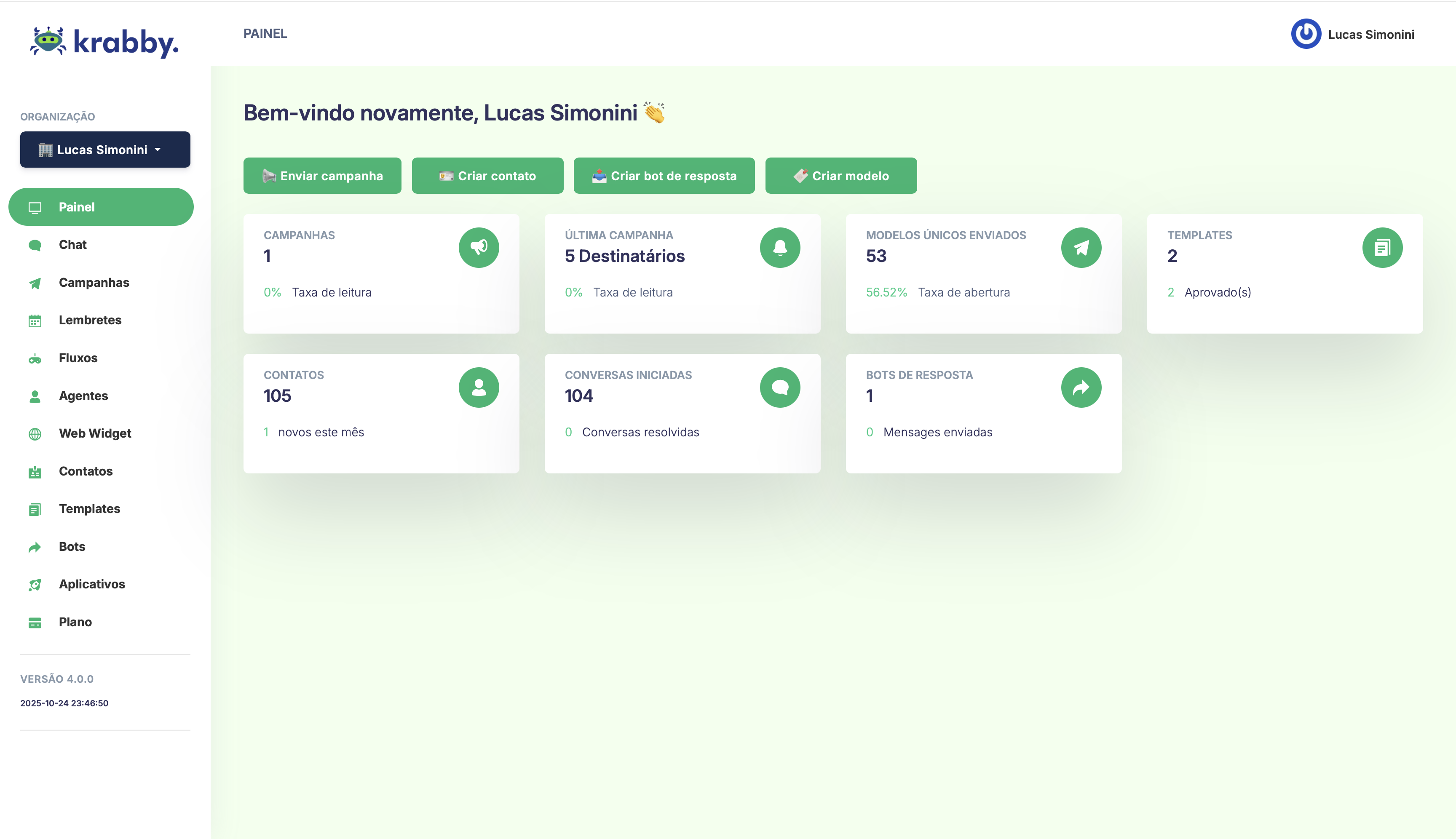Expand the Lucas Simonini organization dropdown
This screenshot has width=1456, height=839.
click(x=105, y=150)
